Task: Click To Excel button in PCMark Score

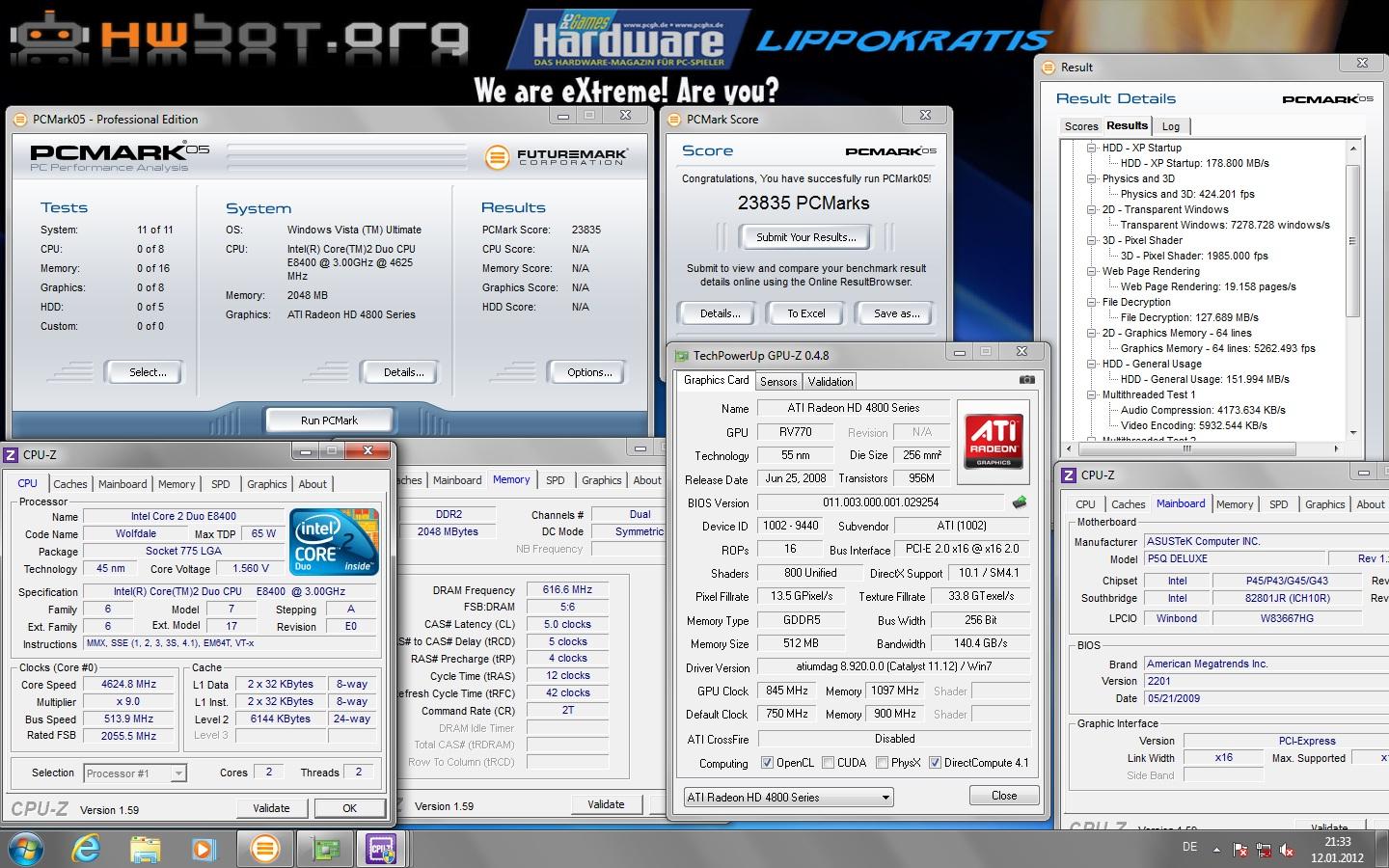Action: (x=806, y=313)
